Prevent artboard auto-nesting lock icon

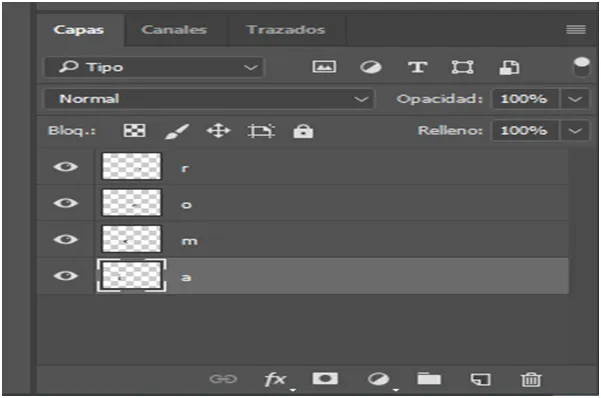coord(261,131)
